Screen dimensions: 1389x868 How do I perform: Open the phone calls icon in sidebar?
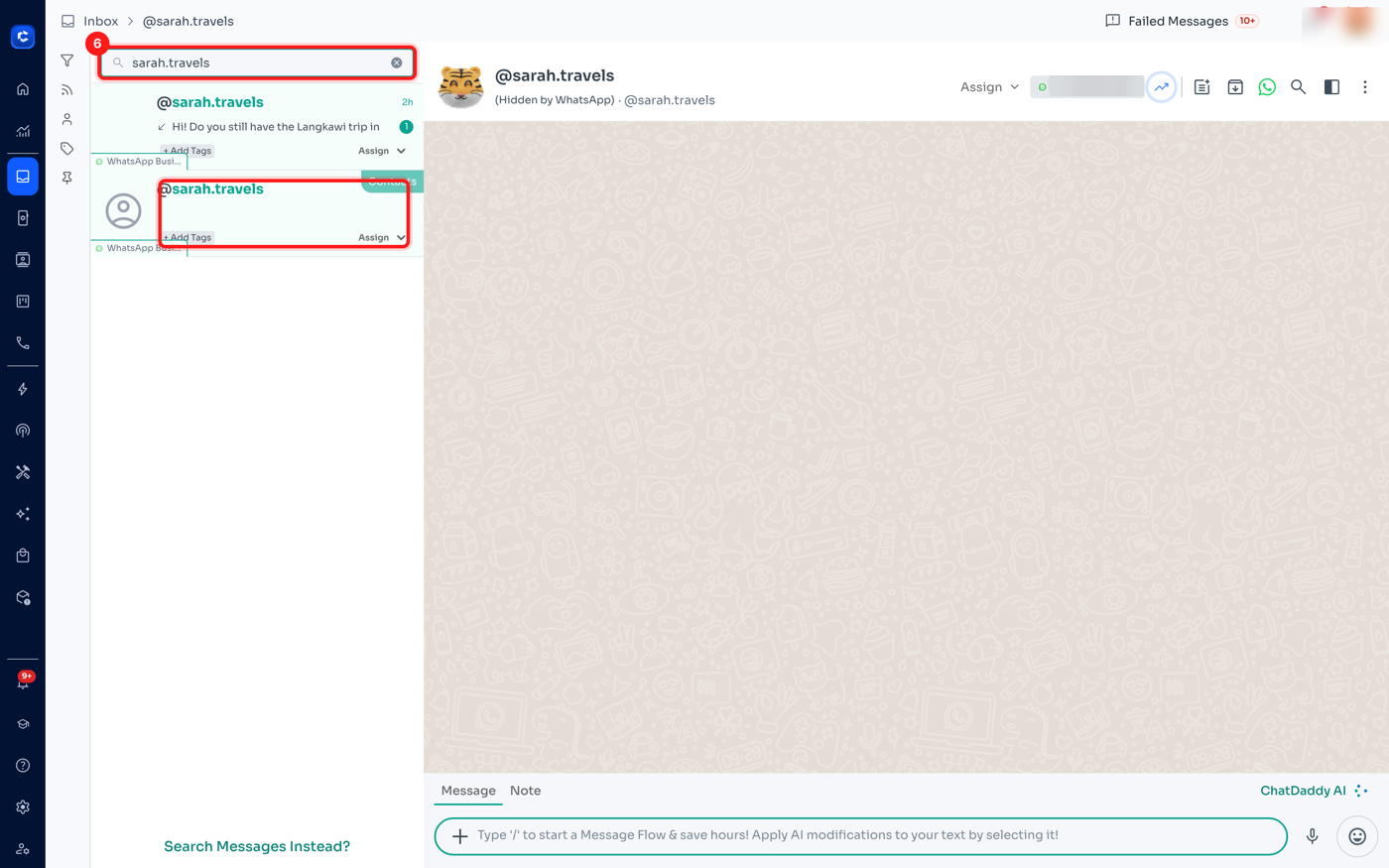23,343
